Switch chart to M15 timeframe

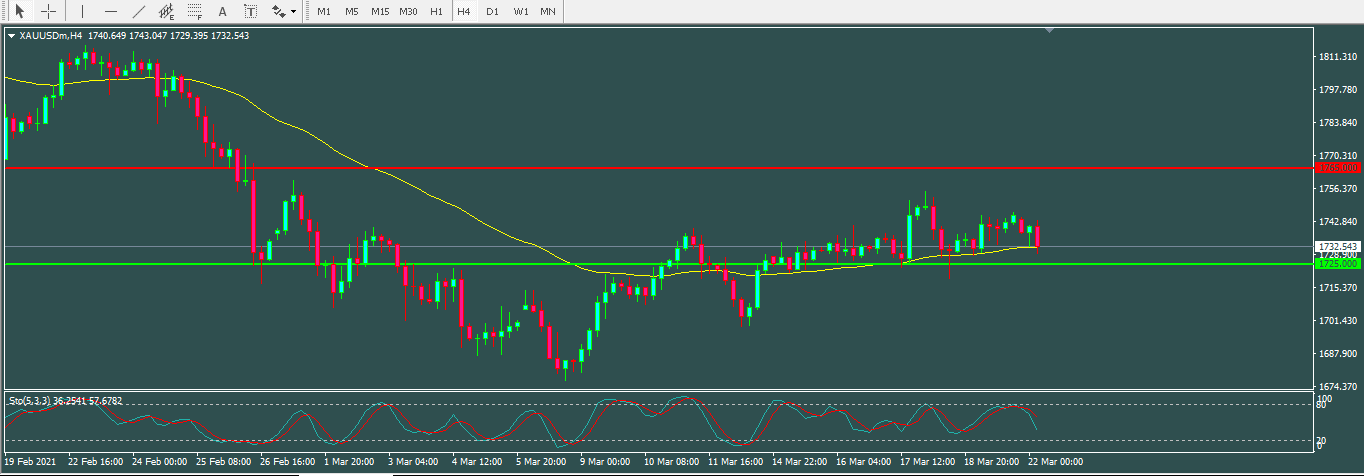click(380, 12)
